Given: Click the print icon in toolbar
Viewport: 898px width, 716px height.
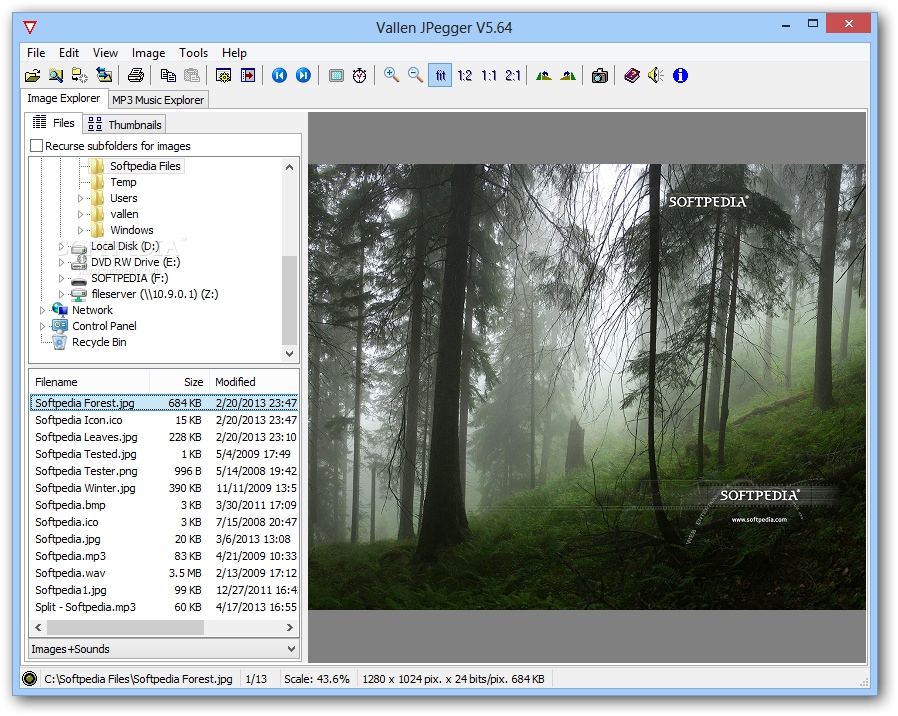Looking at the screenshot, I should point(136,76).
